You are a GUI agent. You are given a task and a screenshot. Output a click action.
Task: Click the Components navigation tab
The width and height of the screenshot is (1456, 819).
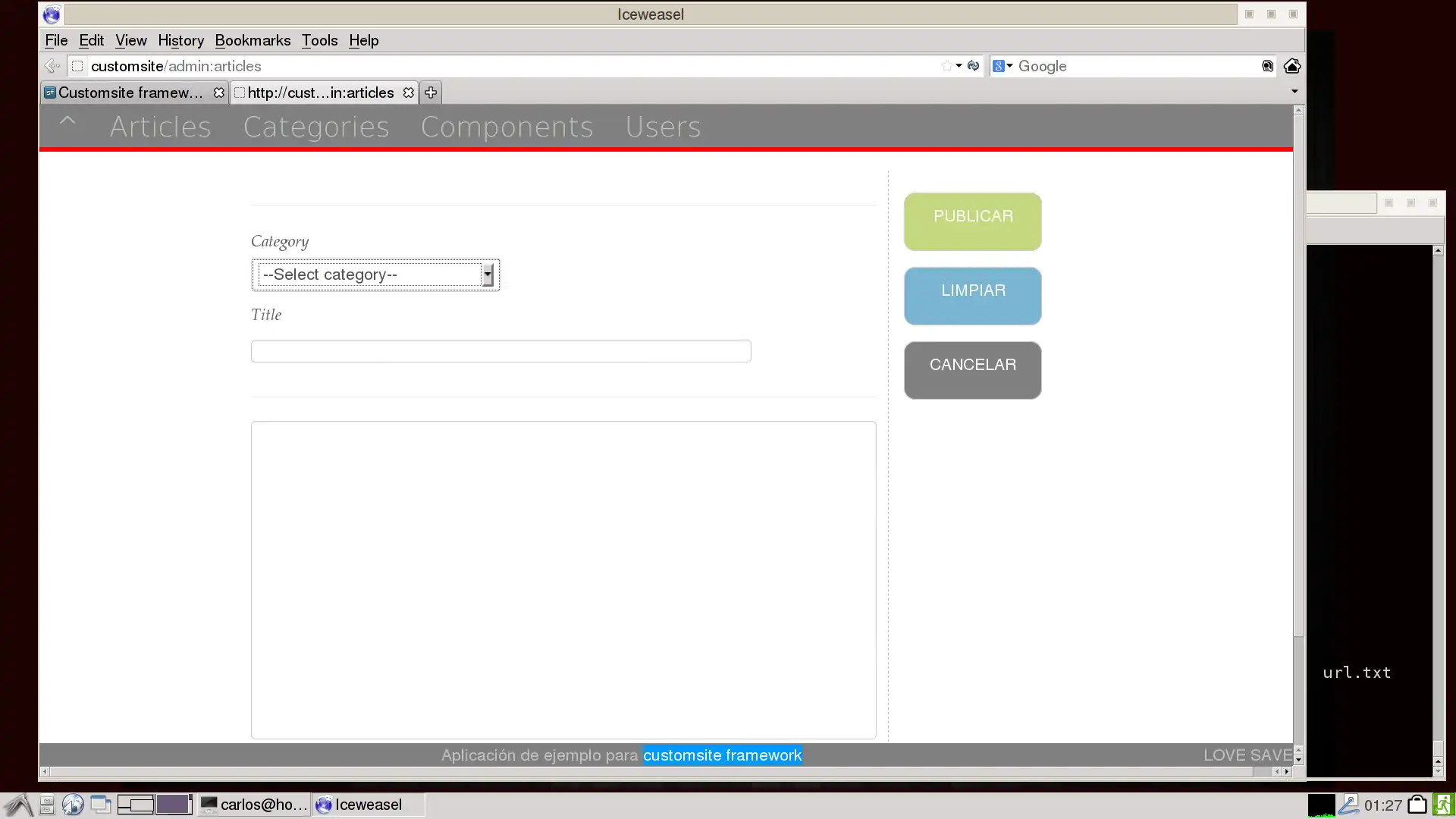tap(507, 126)
